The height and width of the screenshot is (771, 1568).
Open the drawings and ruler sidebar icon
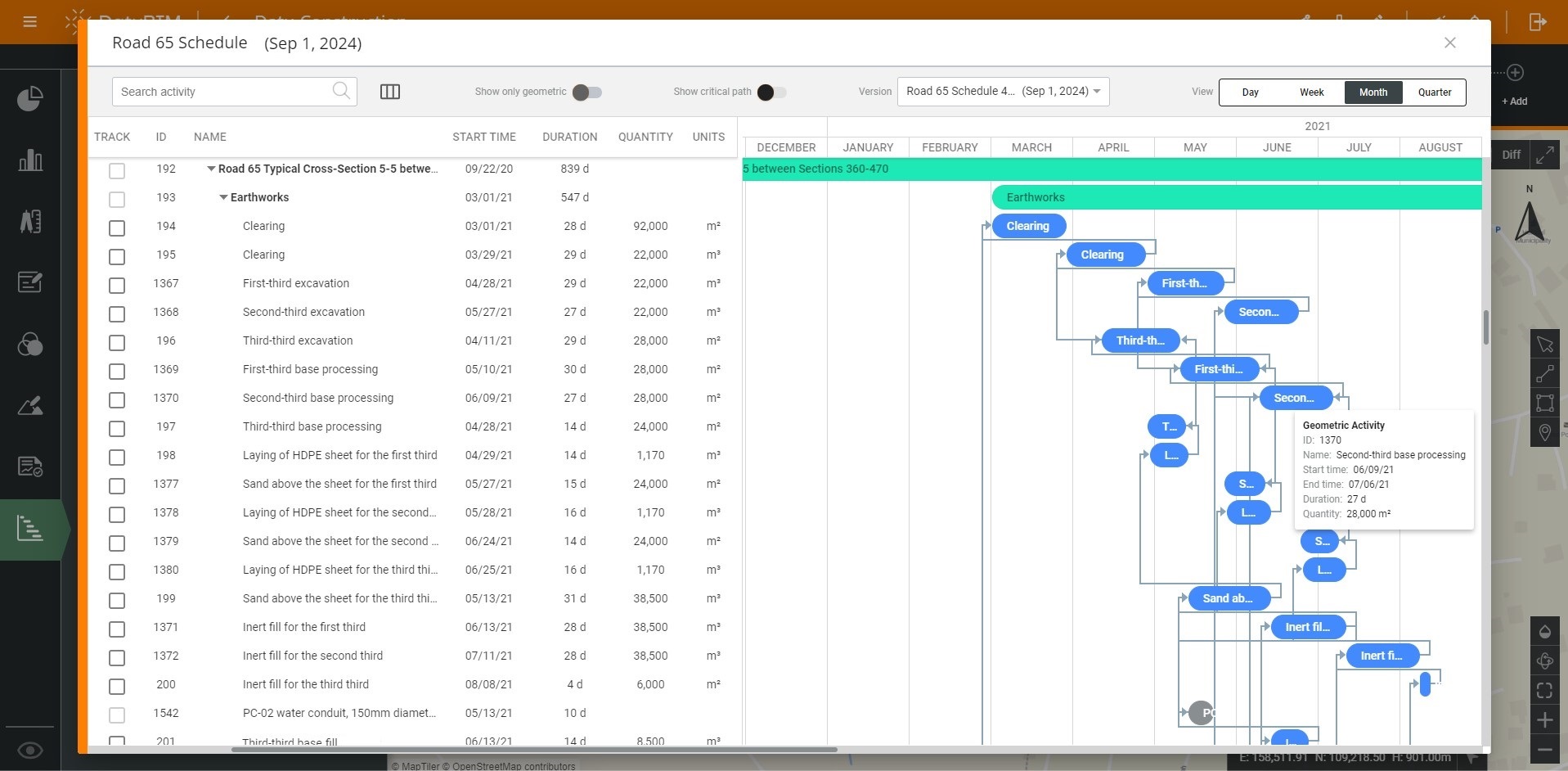click(x=30, y=221)
